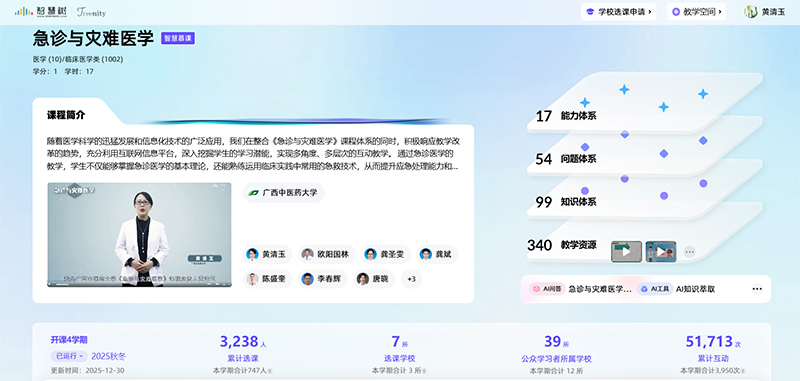Click the course title 急诊与灾难医学

[93, 38]
